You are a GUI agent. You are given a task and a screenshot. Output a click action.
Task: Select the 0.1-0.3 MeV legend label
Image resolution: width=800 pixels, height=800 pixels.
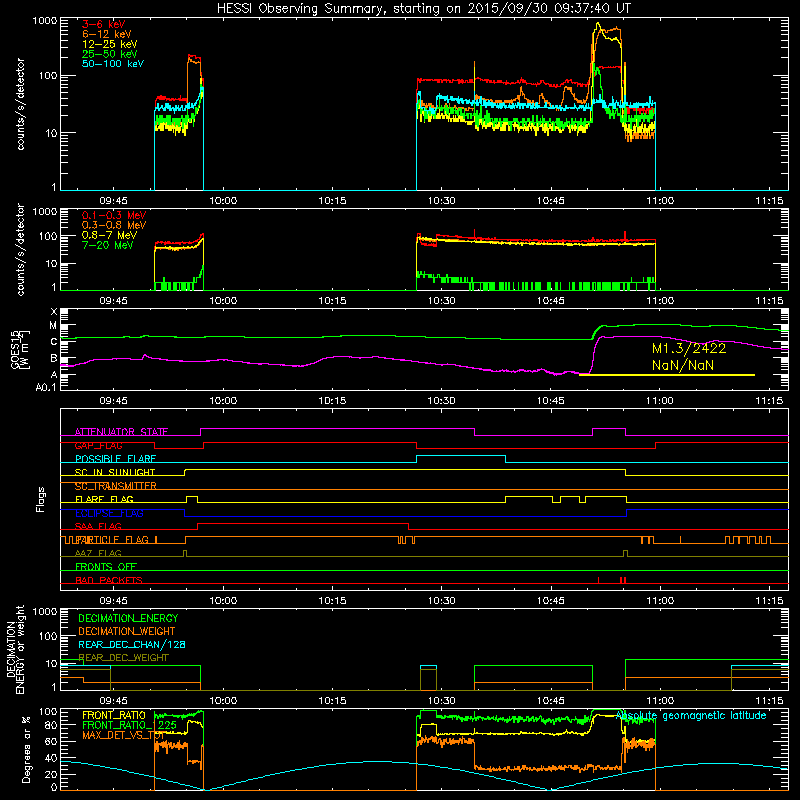point(114,215)
